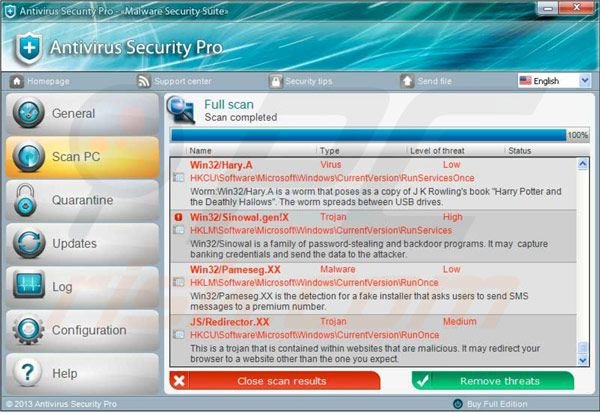Switch to the Scan PC section

pos(82,157)
